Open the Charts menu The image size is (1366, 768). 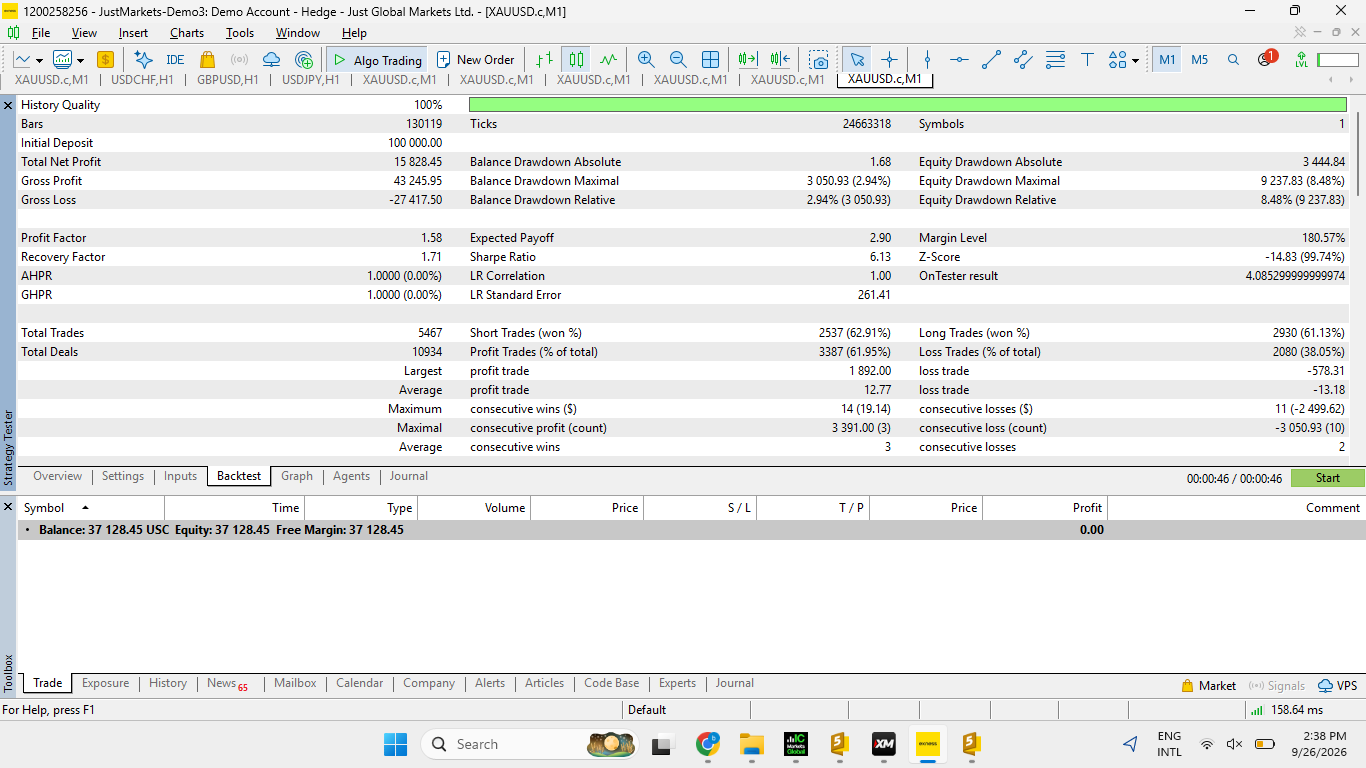(x=186, y=33)
